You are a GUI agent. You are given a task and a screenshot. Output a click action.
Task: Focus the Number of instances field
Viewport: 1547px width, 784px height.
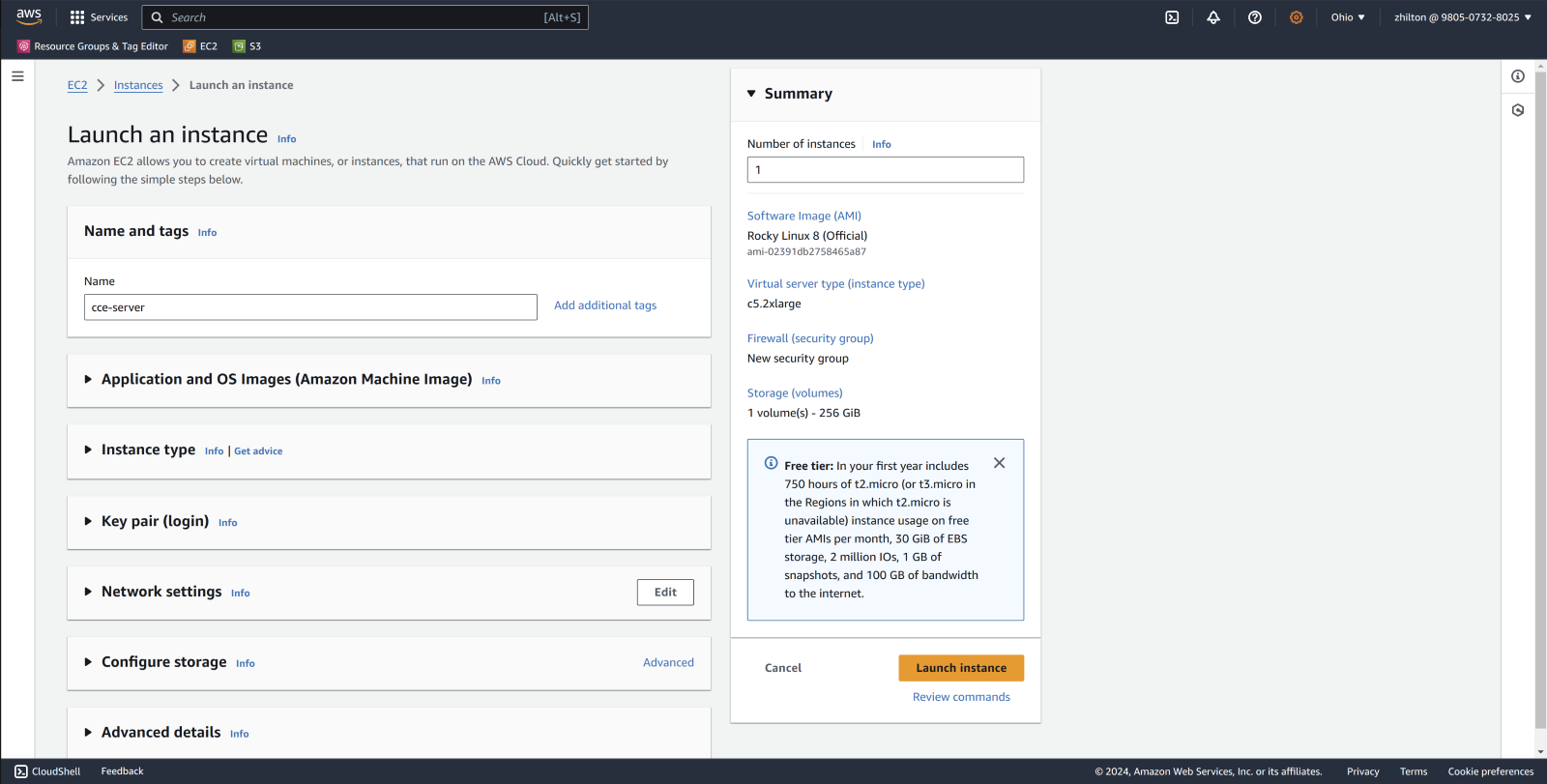tap(886, 170)
